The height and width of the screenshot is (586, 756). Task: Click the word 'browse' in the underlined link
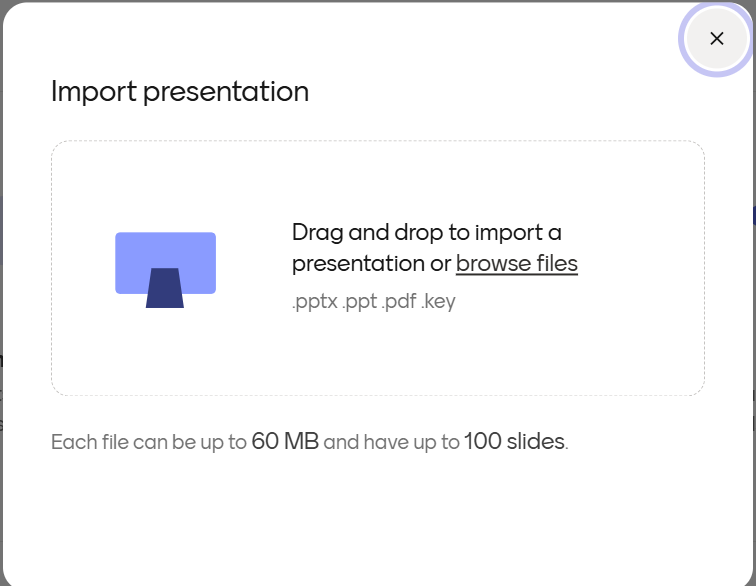point(492,263)
